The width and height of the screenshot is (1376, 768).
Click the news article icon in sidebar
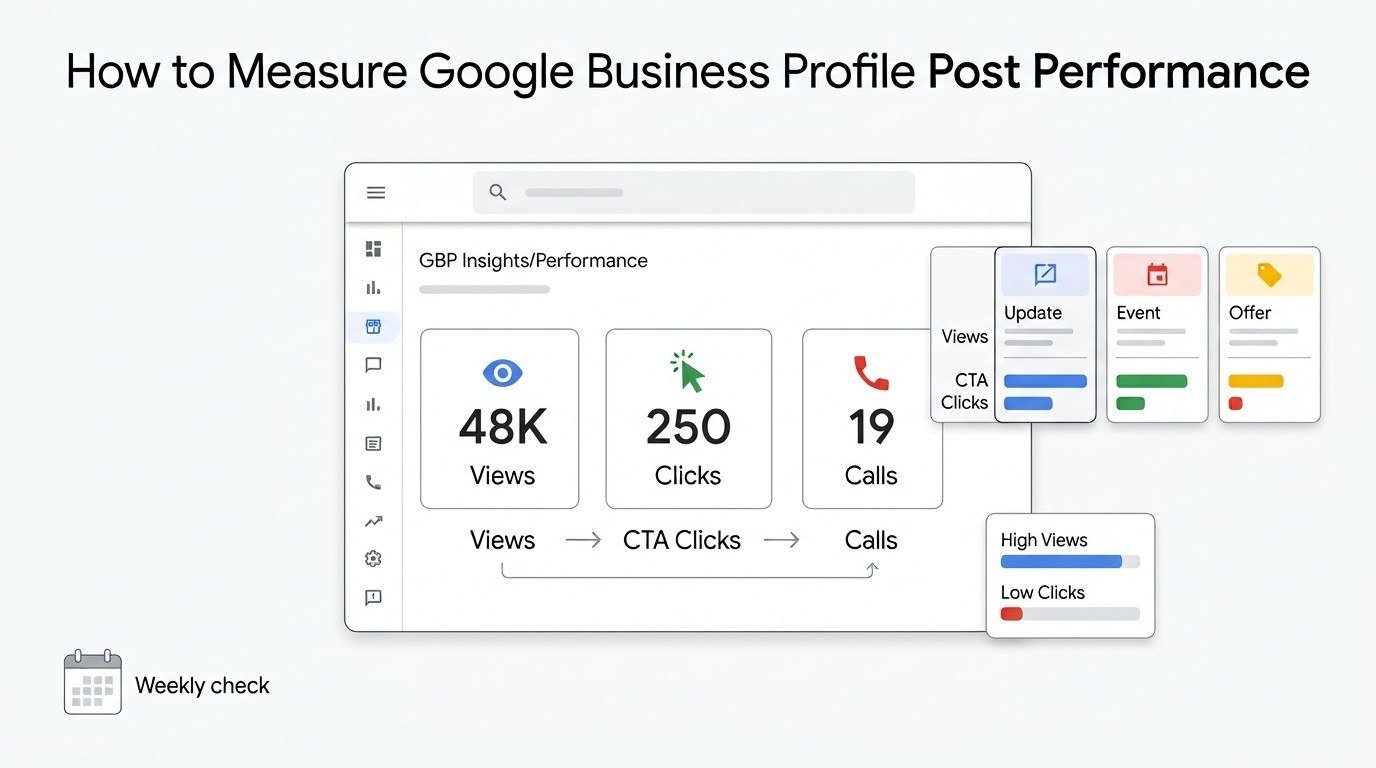(374, 443)
